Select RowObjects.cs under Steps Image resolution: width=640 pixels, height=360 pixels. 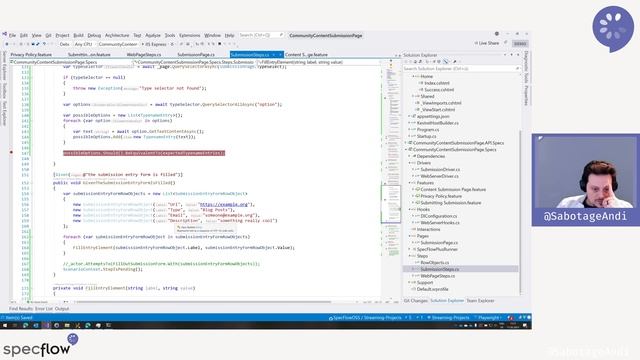pos(435,262)
